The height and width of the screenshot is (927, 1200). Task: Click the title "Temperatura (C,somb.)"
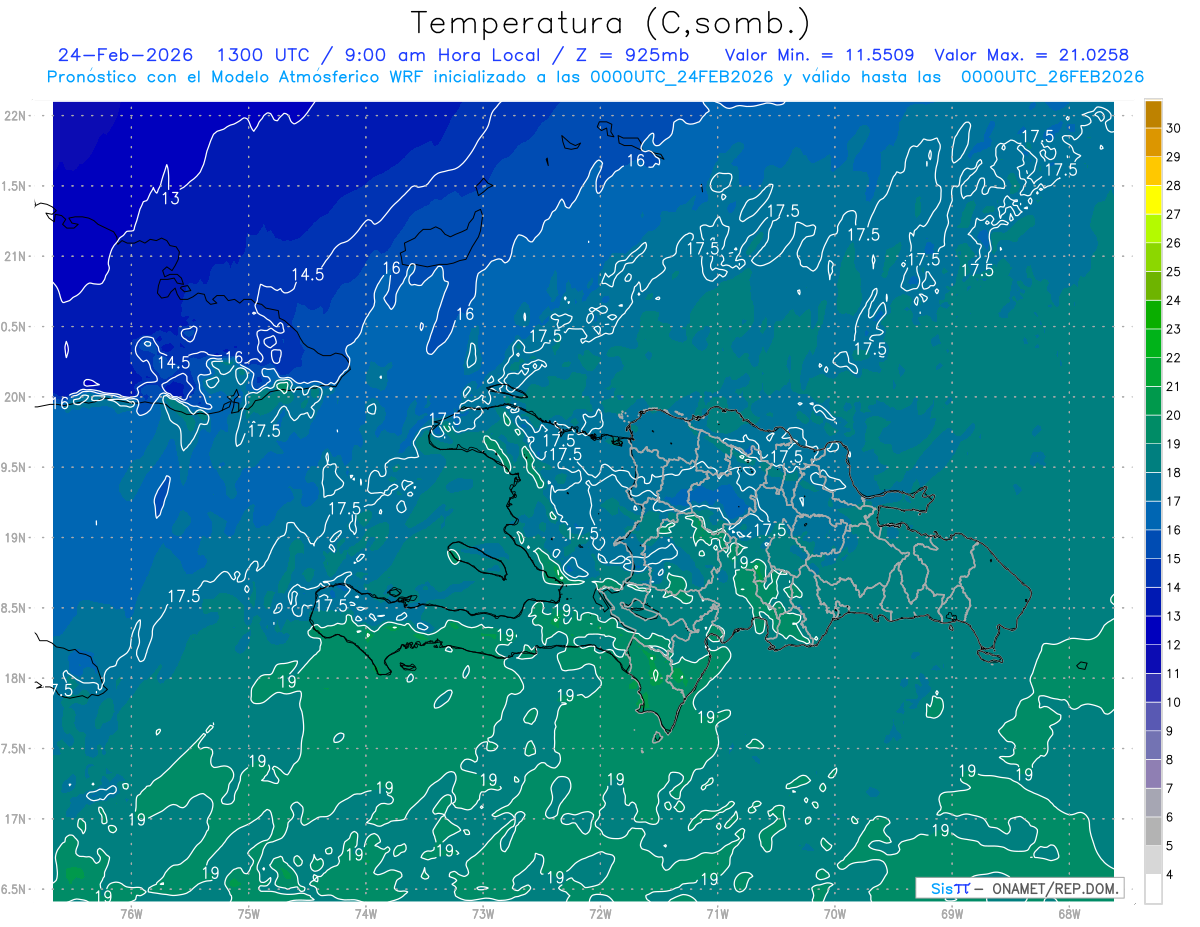click(610, 23)
